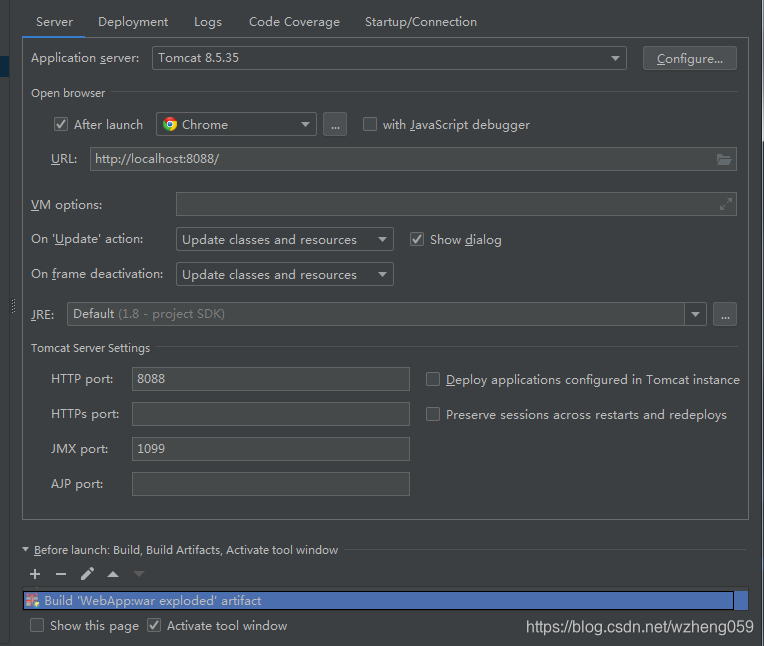The height and width of the screenshot is (646, 764).
Task: Enable with JavaScript debugger checkbox
Action: click(370, 124)
